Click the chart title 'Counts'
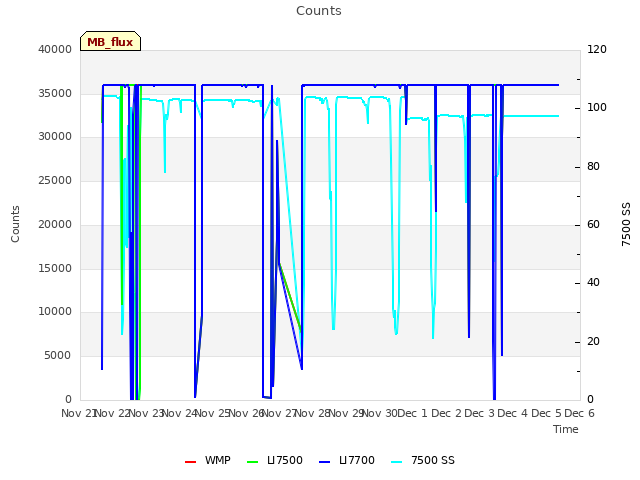The width and height of the screenshot is (640, 480). (x=319, y=11)
